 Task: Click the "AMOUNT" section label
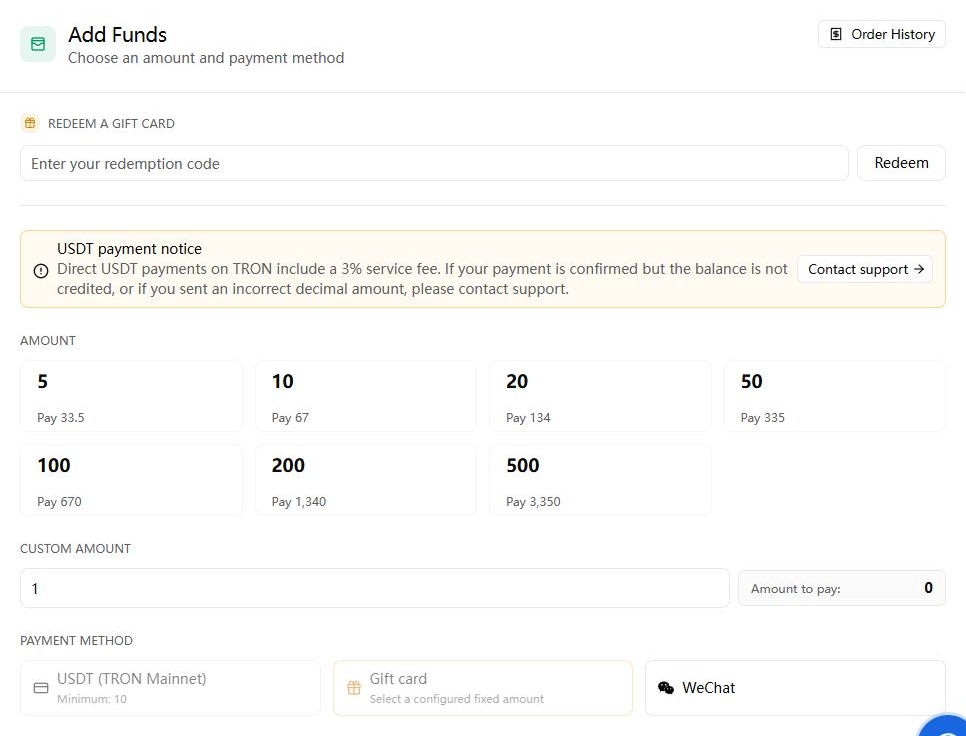coord(48,341)
